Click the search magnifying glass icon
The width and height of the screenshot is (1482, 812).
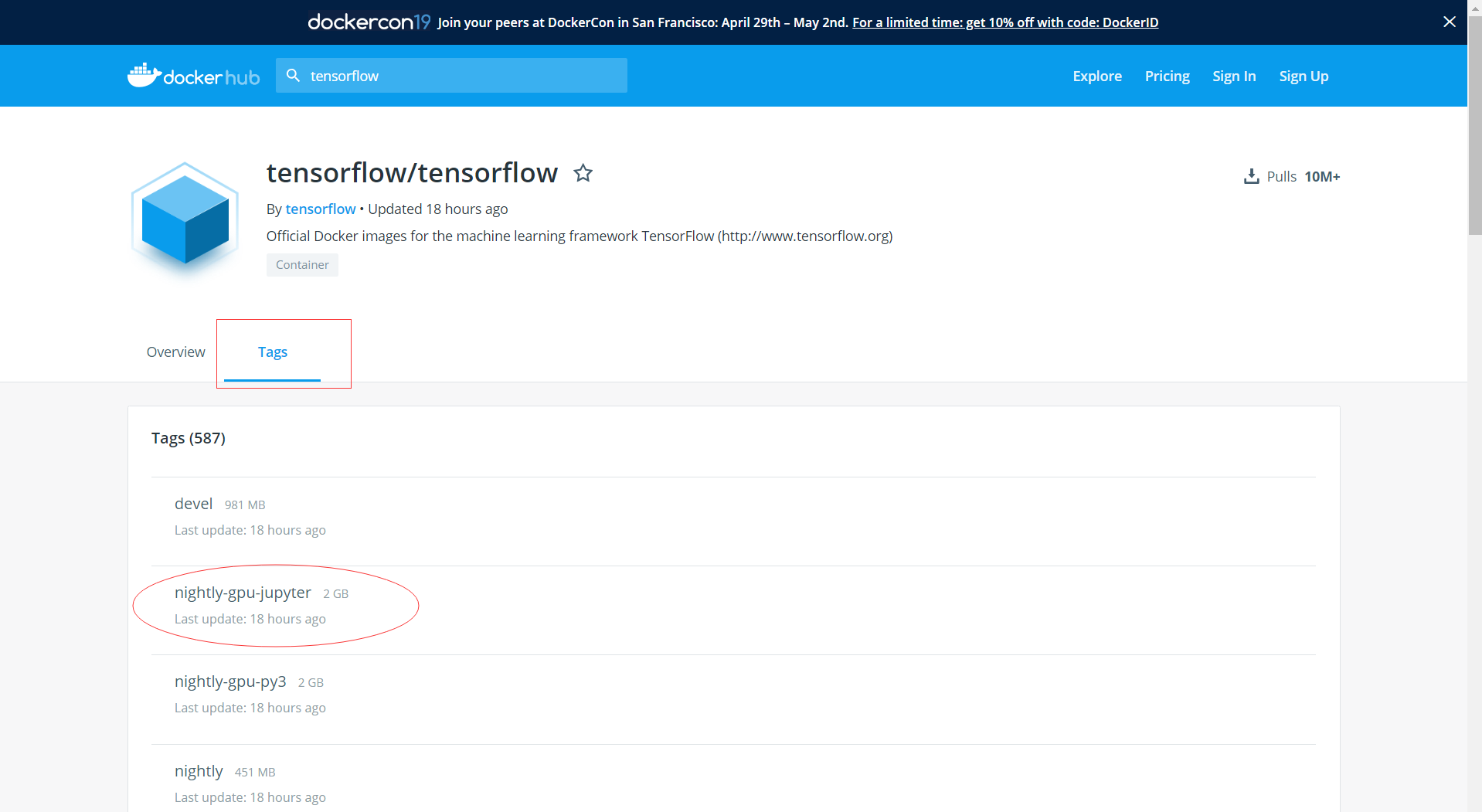pos(294,75)
